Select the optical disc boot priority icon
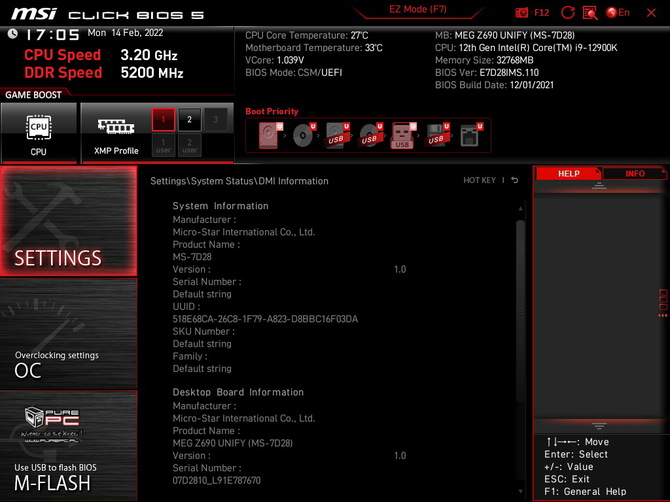Viewport: 670px width, 502px height. click(x=304, y=135)
